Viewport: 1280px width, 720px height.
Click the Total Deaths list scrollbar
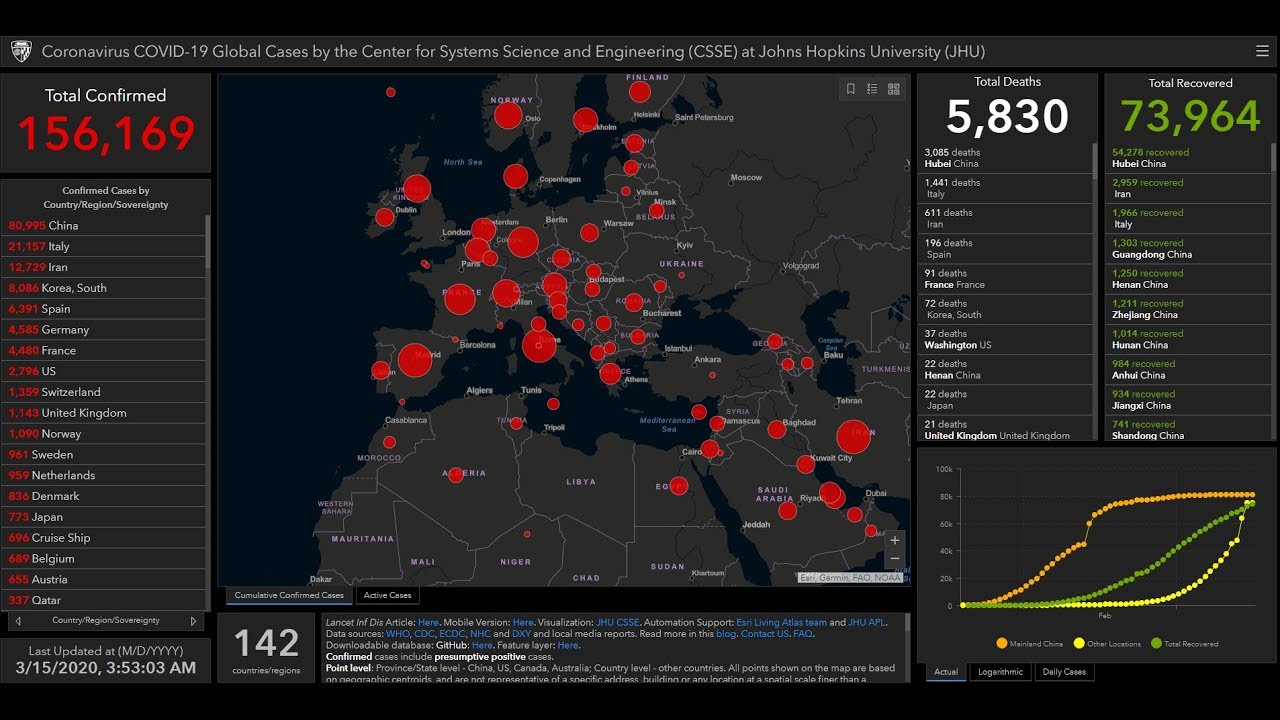(1094, 291)
